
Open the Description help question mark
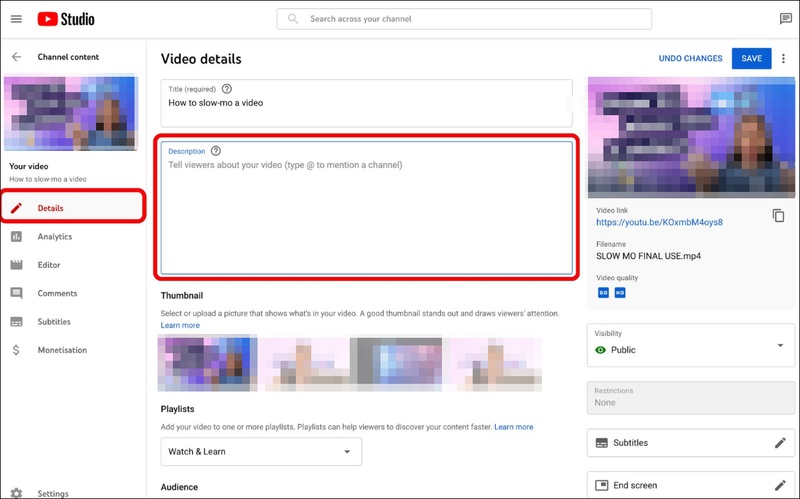tap(216, 151)
